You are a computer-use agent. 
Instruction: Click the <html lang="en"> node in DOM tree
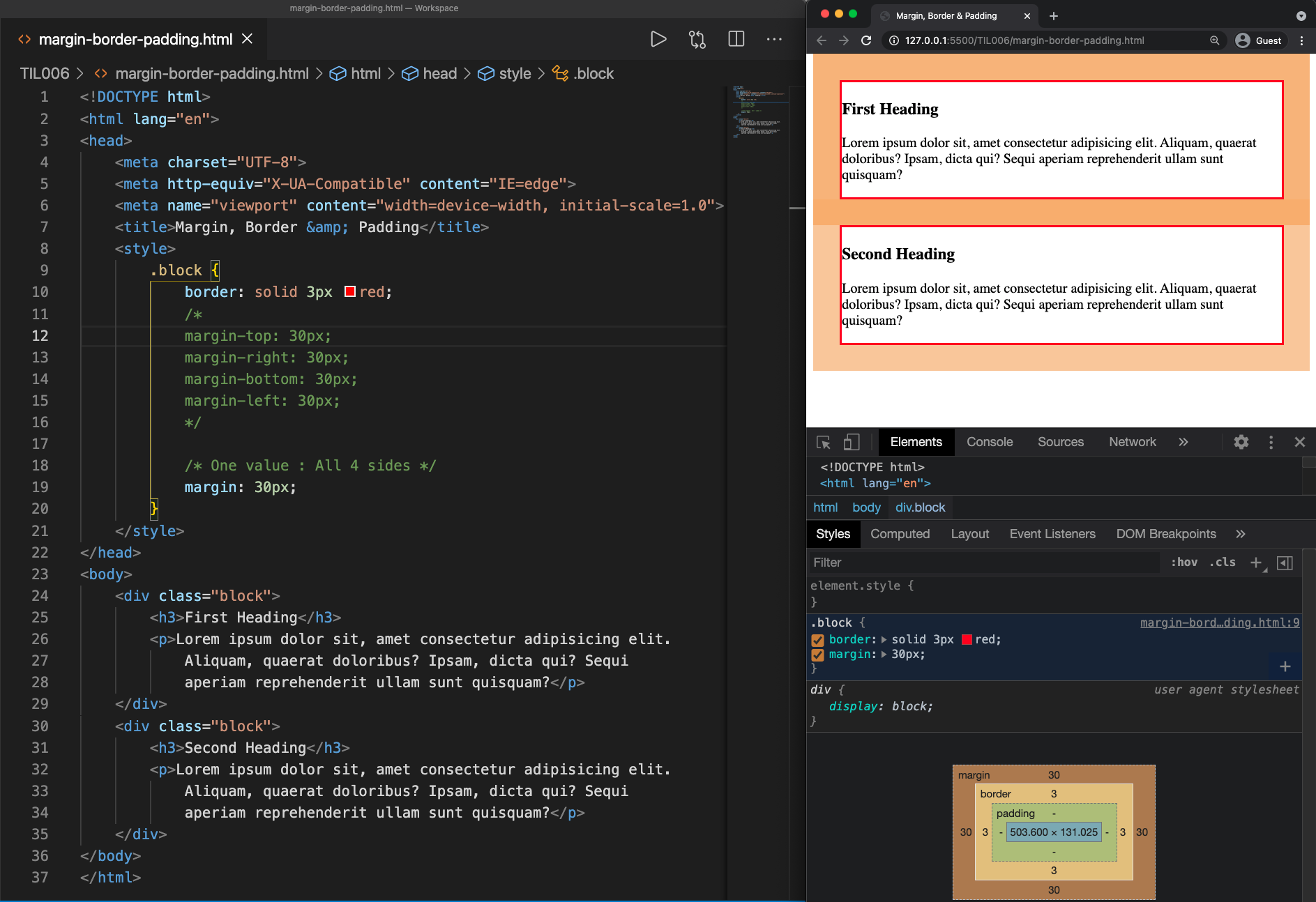[x=875, y=483]
